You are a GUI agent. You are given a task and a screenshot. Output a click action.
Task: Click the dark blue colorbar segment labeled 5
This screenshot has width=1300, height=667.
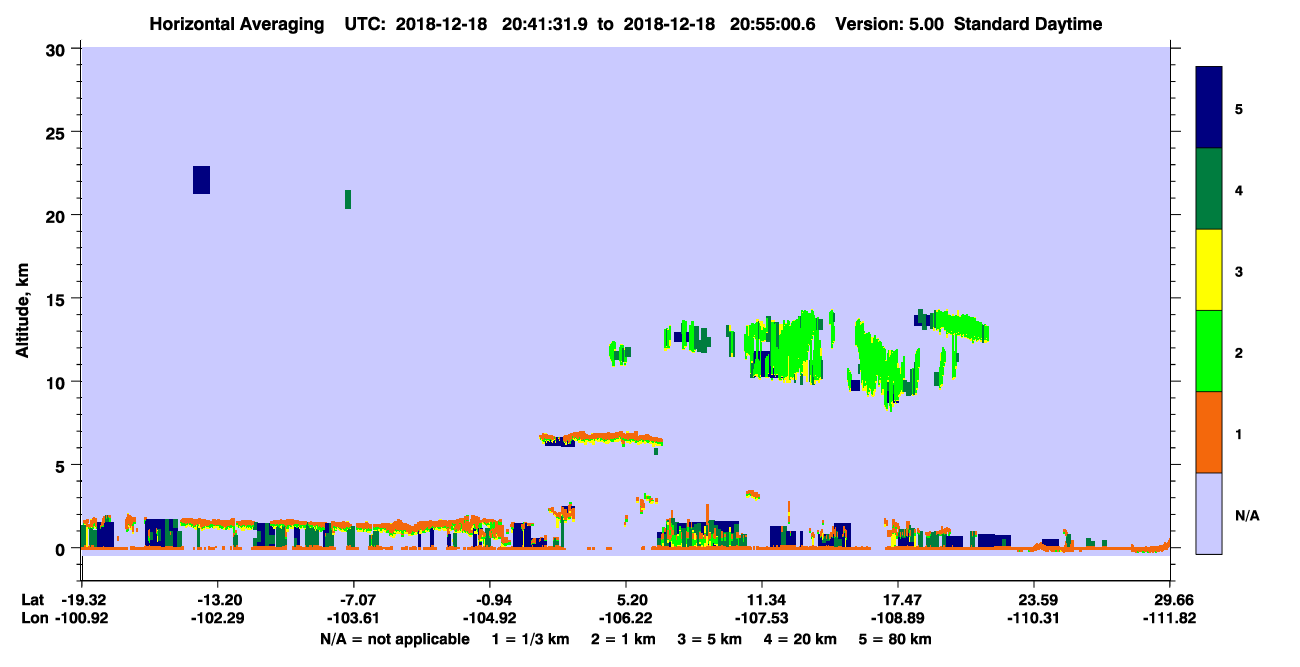1209,107
